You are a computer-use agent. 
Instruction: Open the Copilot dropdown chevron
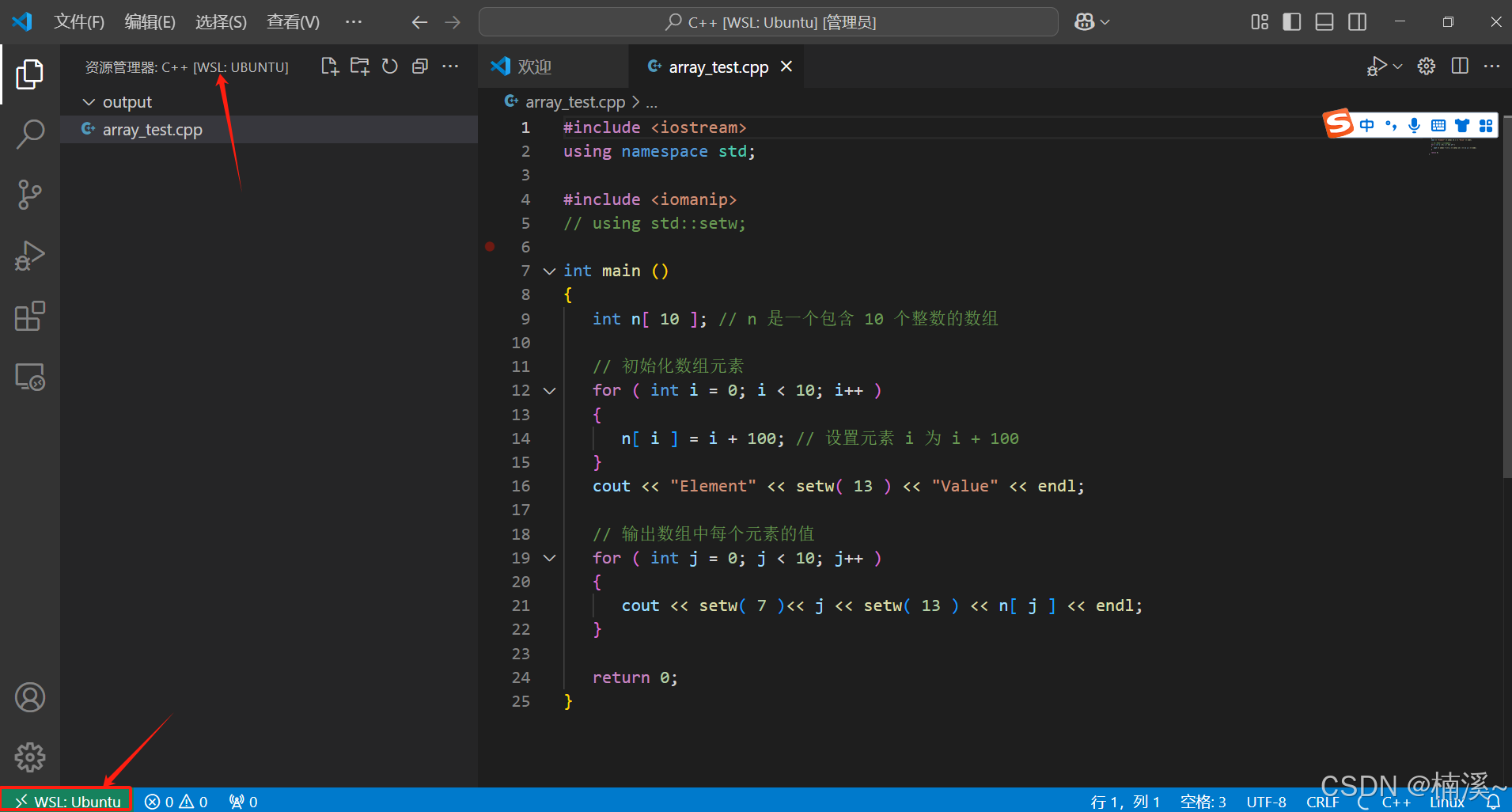tap(1105, 22)
